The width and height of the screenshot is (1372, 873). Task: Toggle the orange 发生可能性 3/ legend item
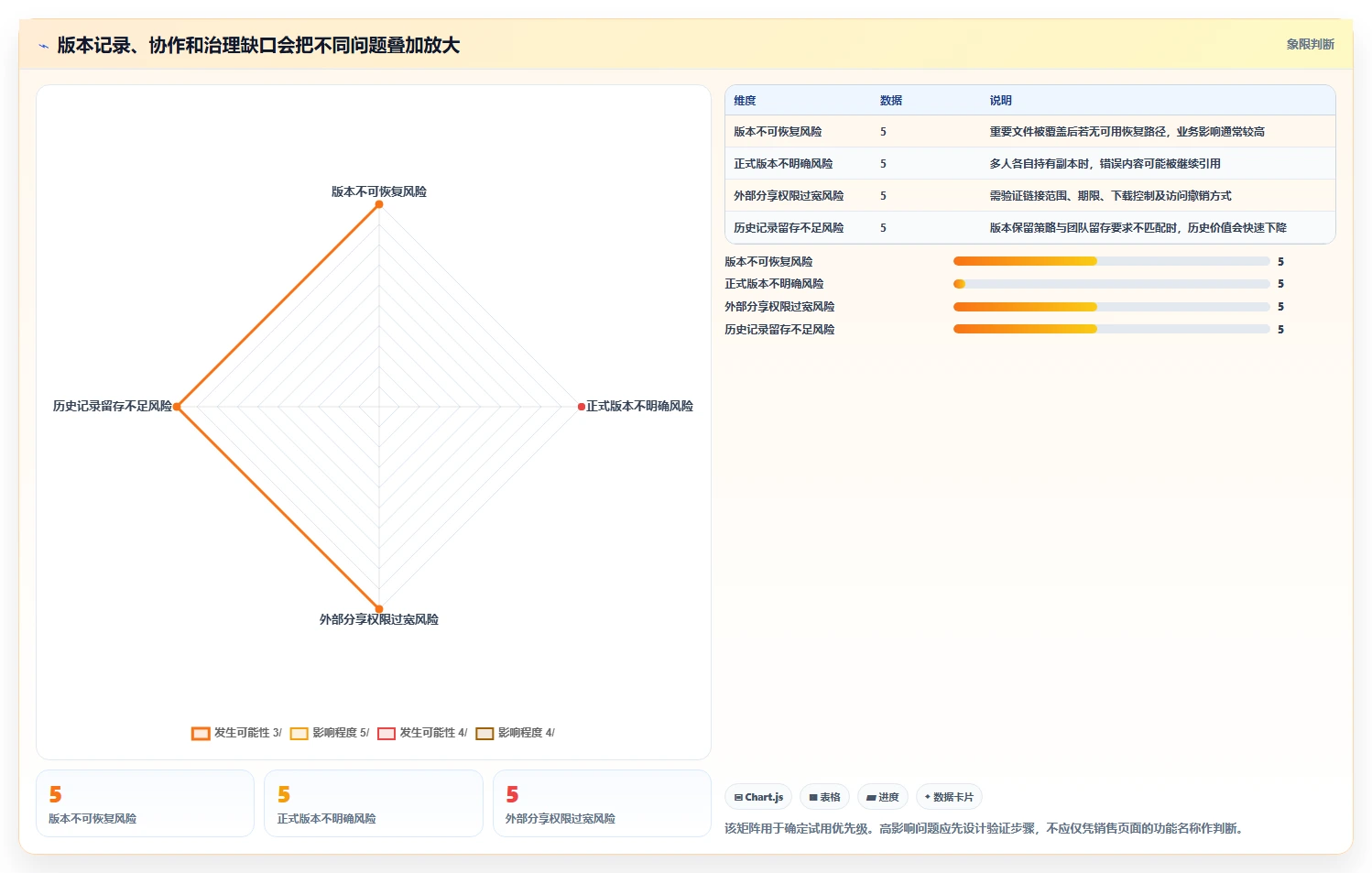tap(236, 733)
